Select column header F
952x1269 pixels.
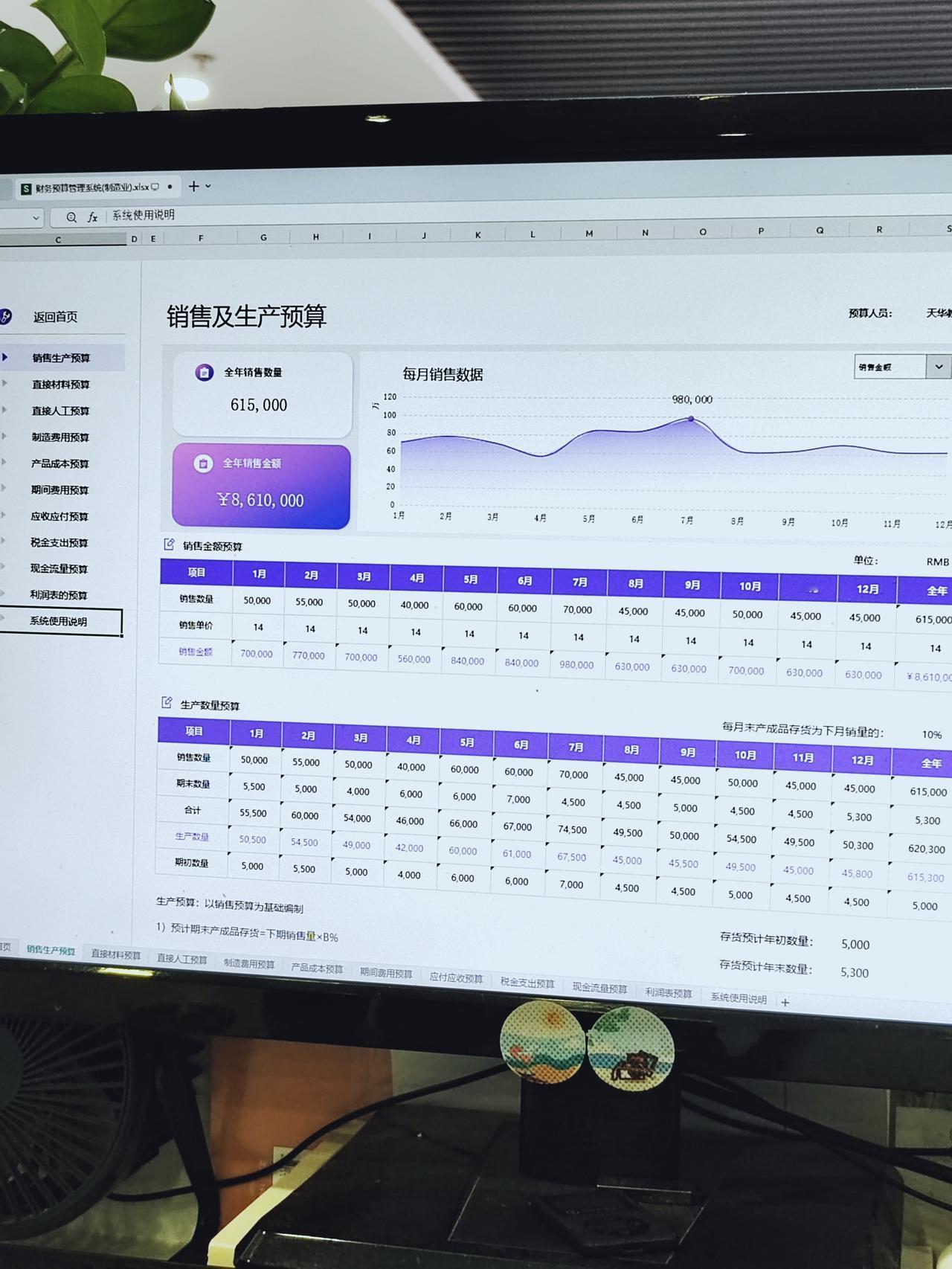pos(201,238)
